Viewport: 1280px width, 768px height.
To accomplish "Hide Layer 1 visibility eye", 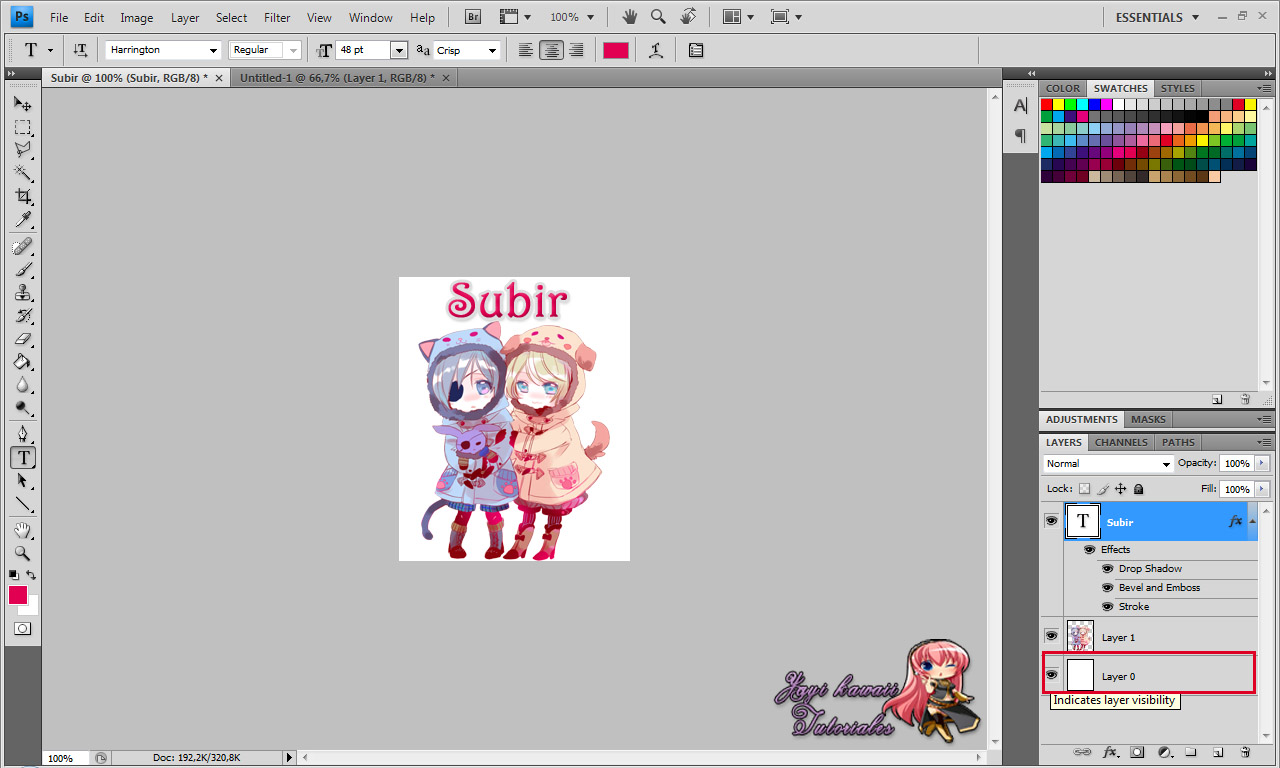I will (1051, 636).
